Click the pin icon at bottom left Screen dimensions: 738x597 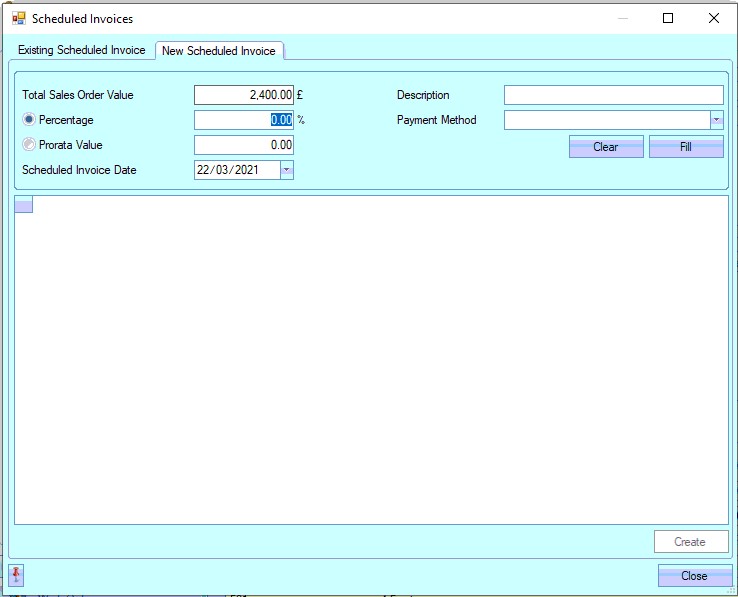16,575
